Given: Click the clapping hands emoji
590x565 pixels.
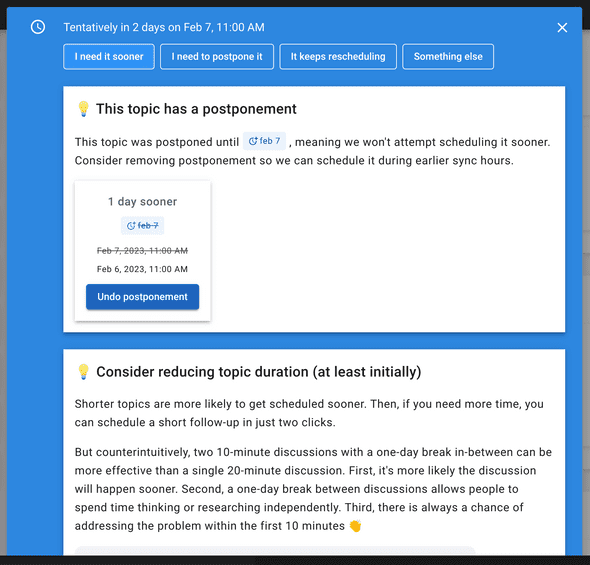Looking at the screenshot, I should click(355, 526).
